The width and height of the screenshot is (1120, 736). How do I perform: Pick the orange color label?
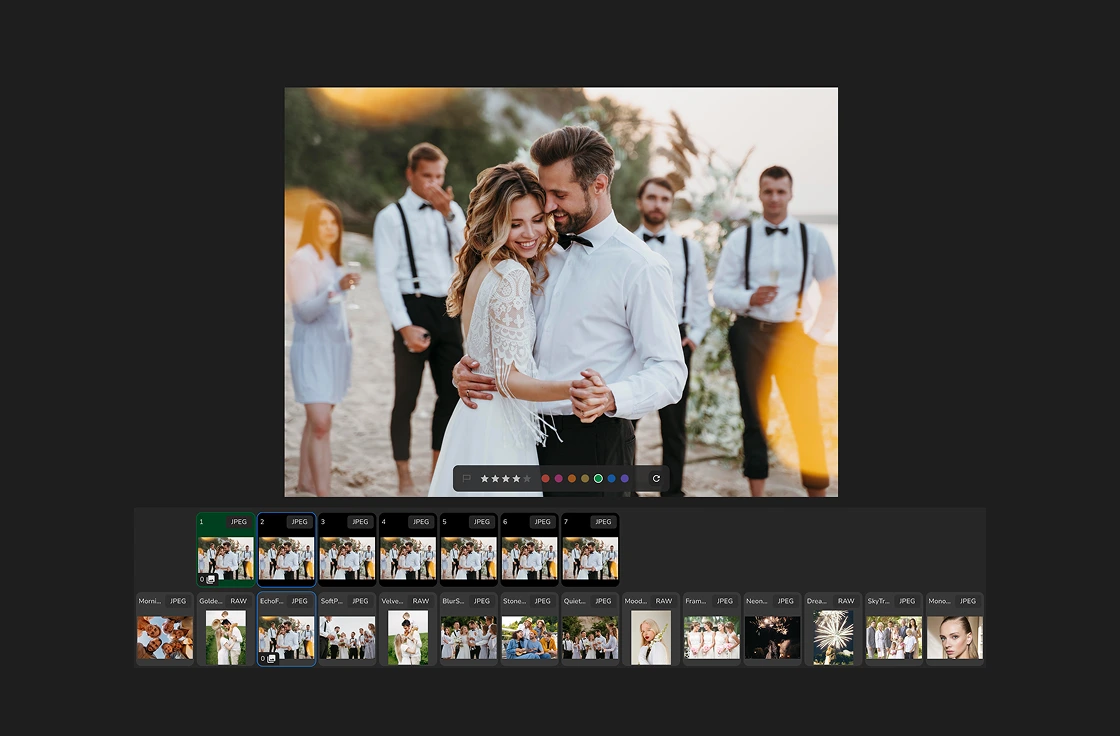pyautogui.click(x=572, y=479)
